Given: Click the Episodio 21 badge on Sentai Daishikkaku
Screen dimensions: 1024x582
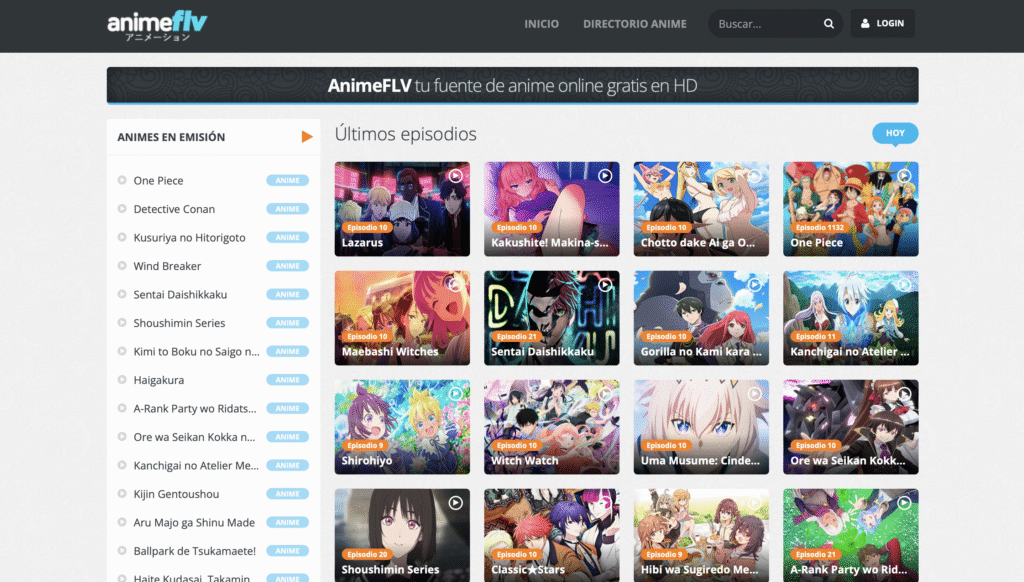Looking at the screenshot, I should [517, 336].
